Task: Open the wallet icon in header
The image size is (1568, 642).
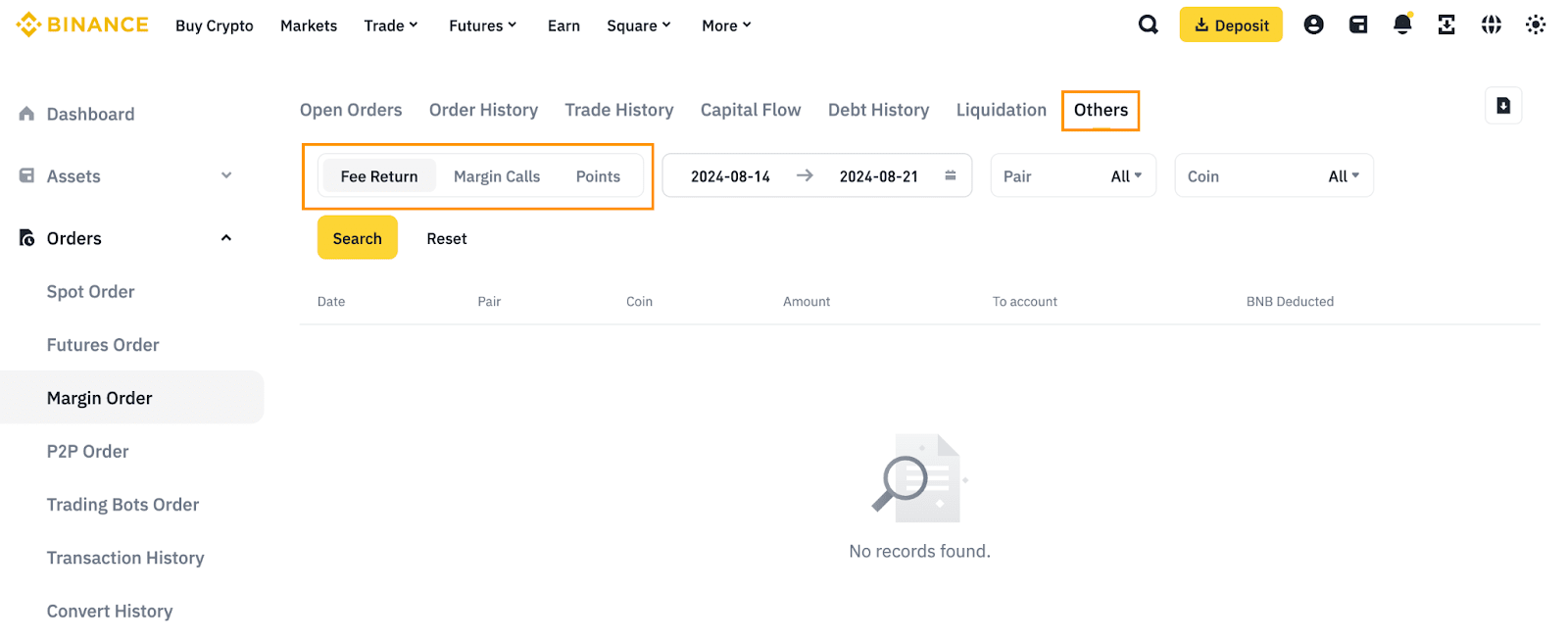Action: (x=1358, y=25)
